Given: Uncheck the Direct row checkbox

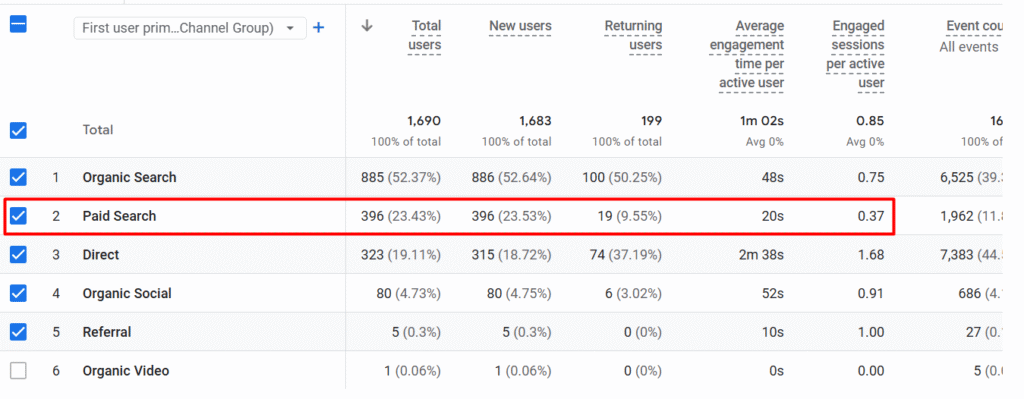Looking at the screenshot, I should 18,255.
